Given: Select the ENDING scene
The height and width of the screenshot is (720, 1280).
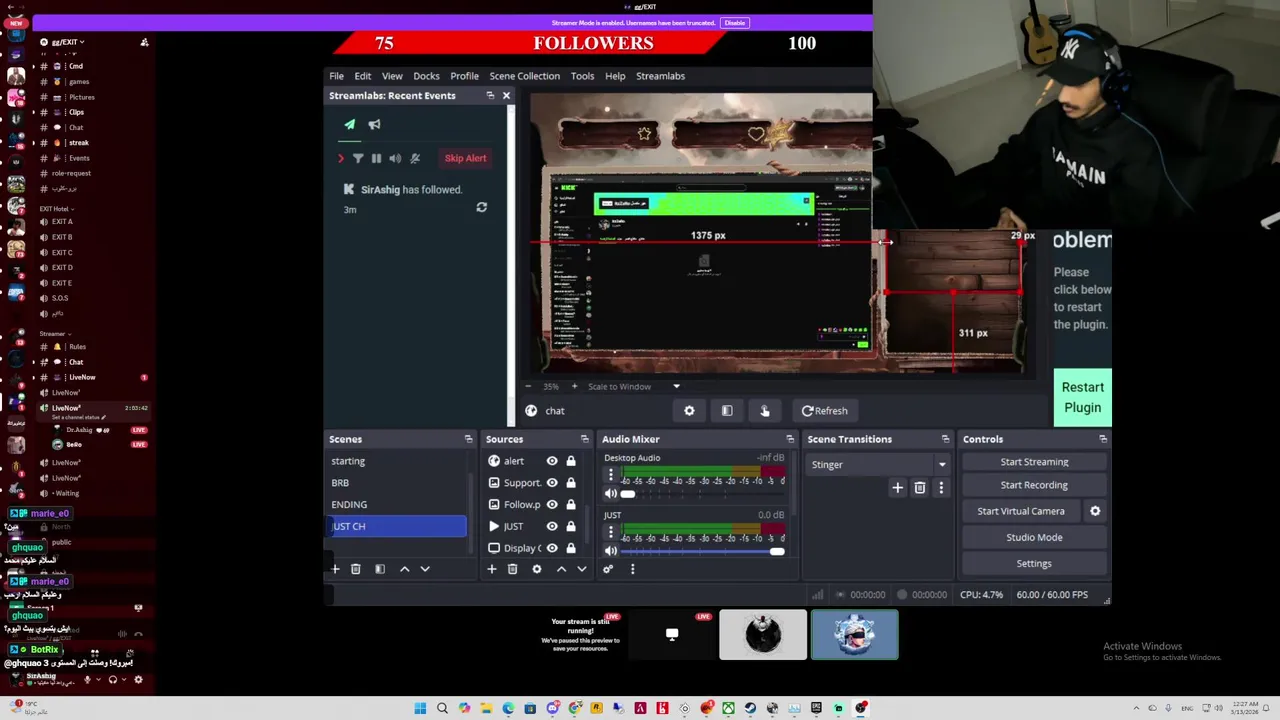Looking at the screenshot, I should pos(398,505).
